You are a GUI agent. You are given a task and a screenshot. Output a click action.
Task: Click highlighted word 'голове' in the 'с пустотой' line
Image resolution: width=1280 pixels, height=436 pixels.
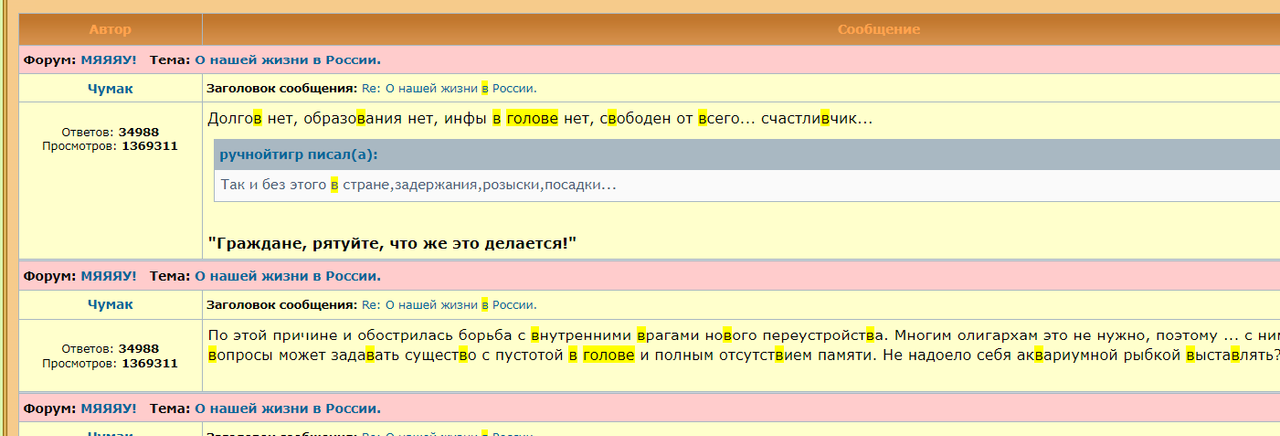(609, 355)
